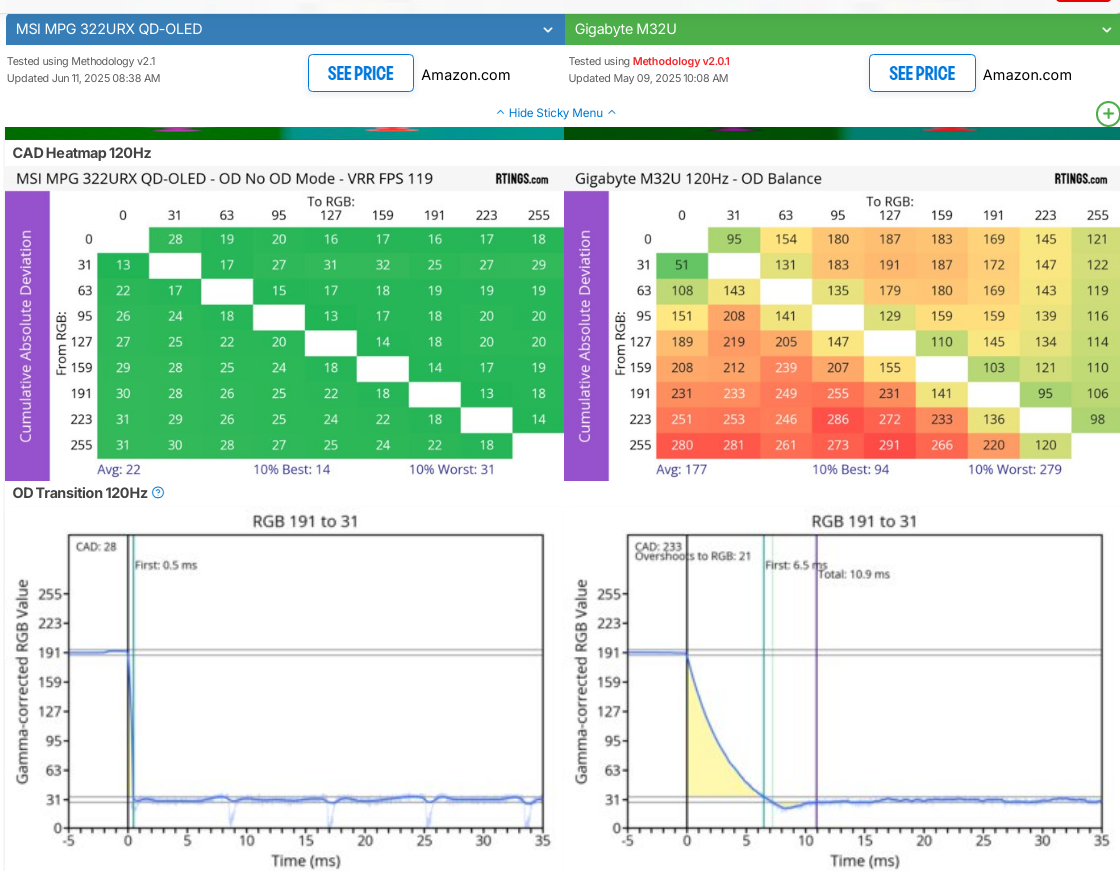Click the Updated Jun 11, 2025 timestamp
Viewport: 1120px width, 871px height.
point(84,79)
